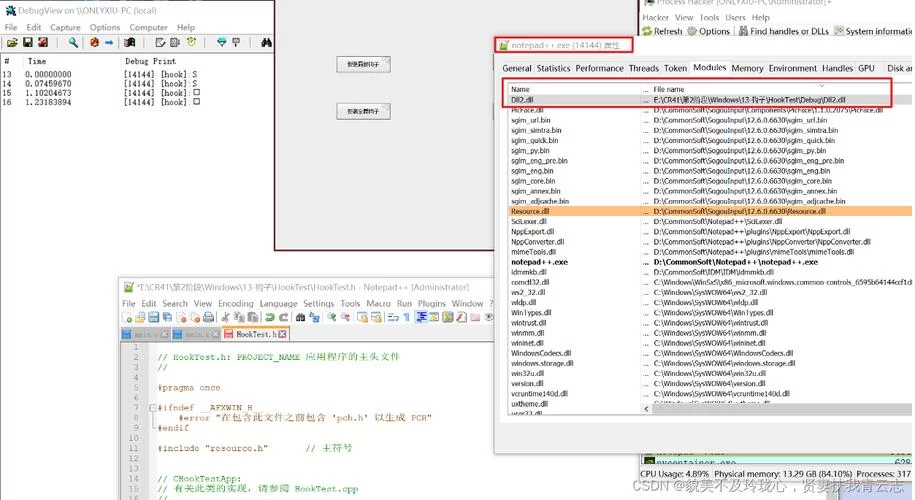
Task: Open the Encoding menu in Notepad++
Action: point(236,303)
